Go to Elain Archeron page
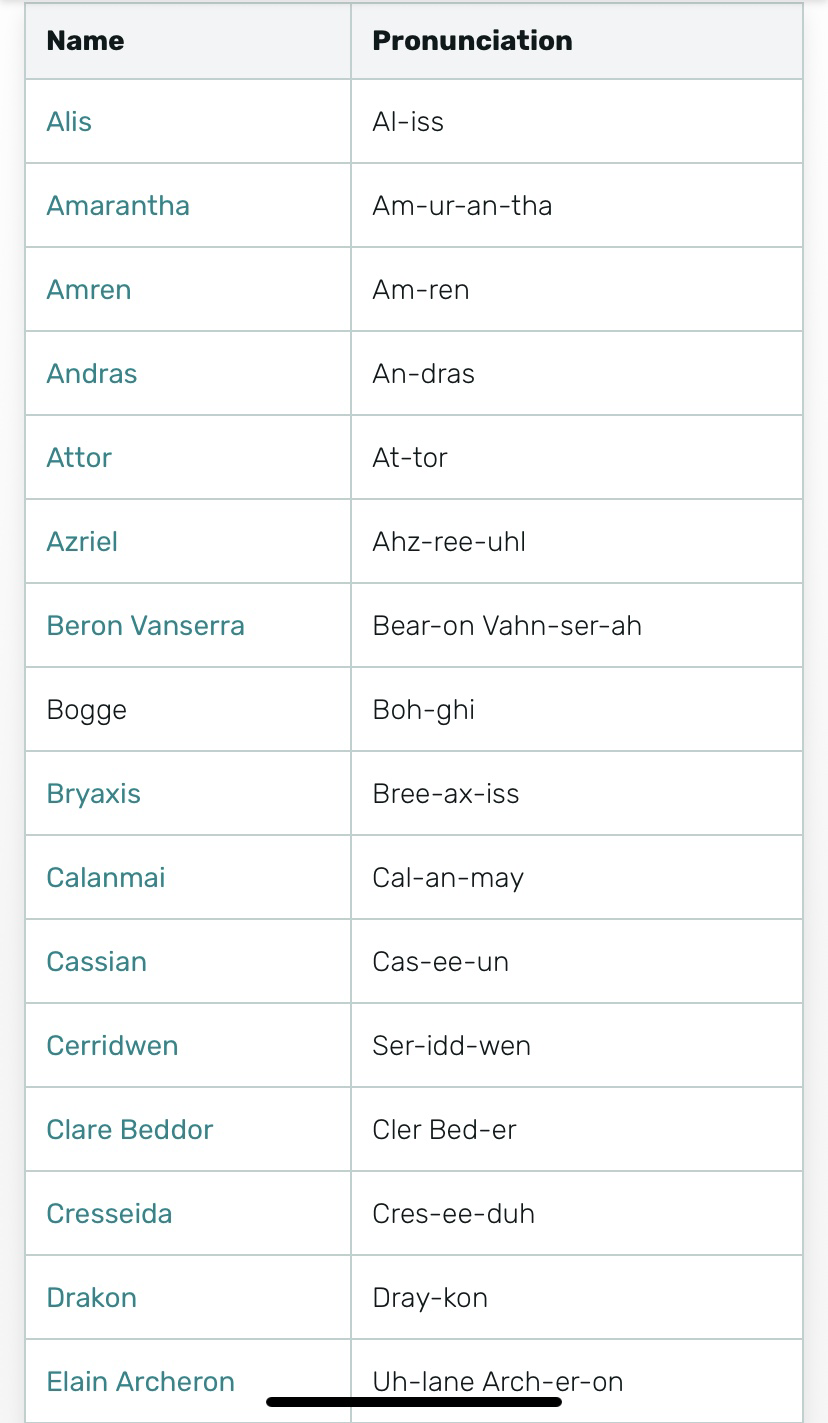 tap(141, 1382)
